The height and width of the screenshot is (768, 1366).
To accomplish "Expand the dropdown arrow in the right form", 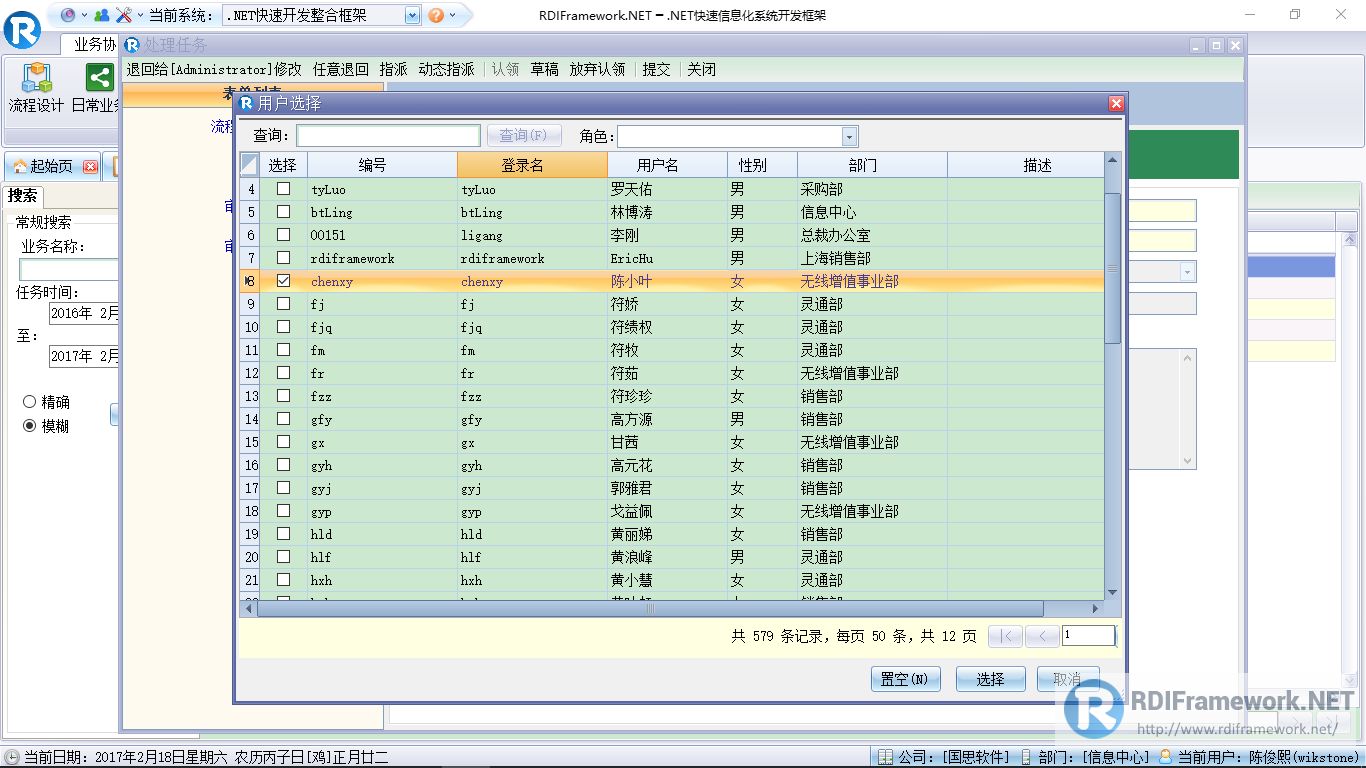I will coord(1187,271).
